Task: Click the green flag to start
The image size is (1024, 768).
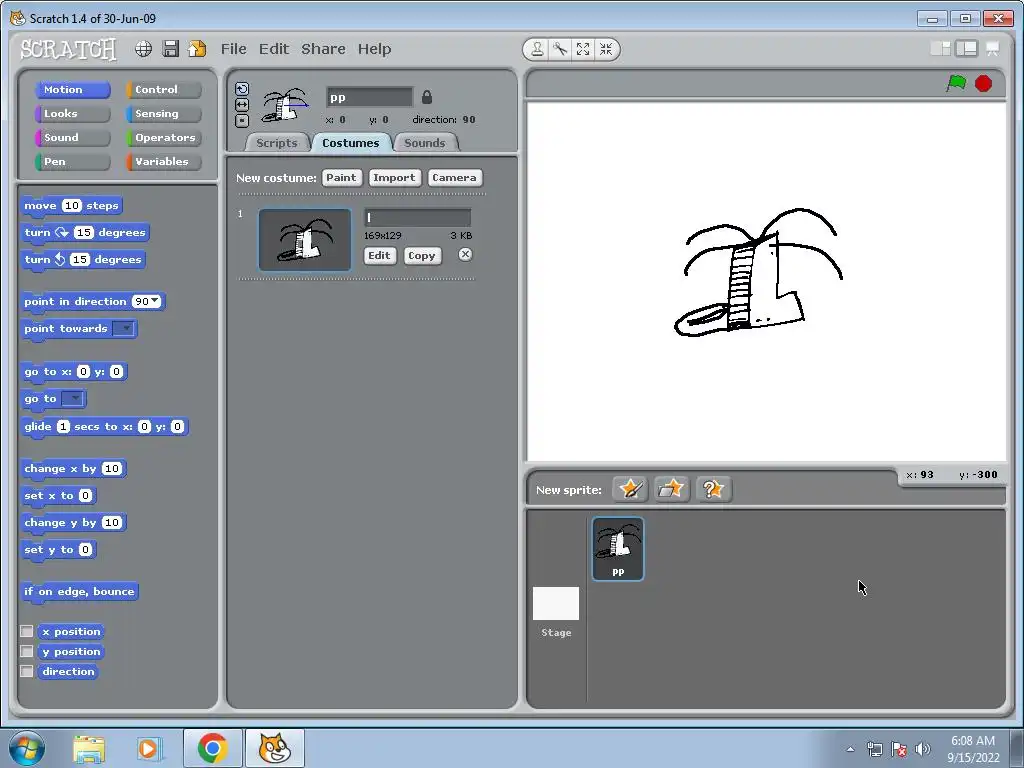Action: click(x=956, y=84)
